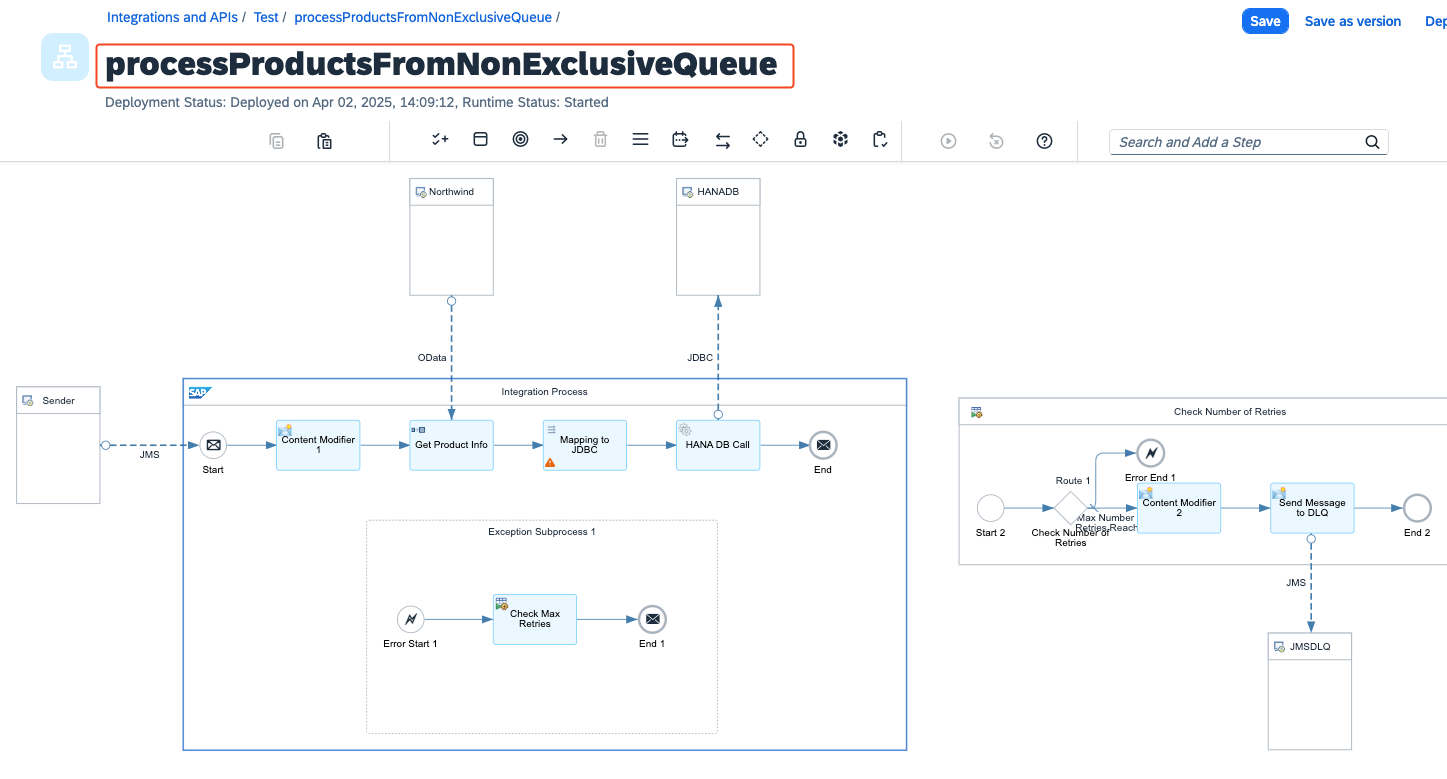This screenshot has height=779, width=1447.
Task: Select the Mapping to JDBC step
Action: (x=585, y=445)
